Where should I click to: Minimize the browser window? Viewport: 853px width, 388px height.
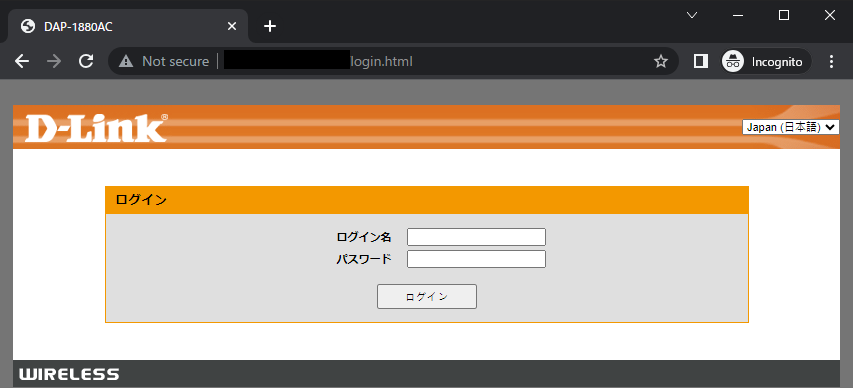coord(738,15)
